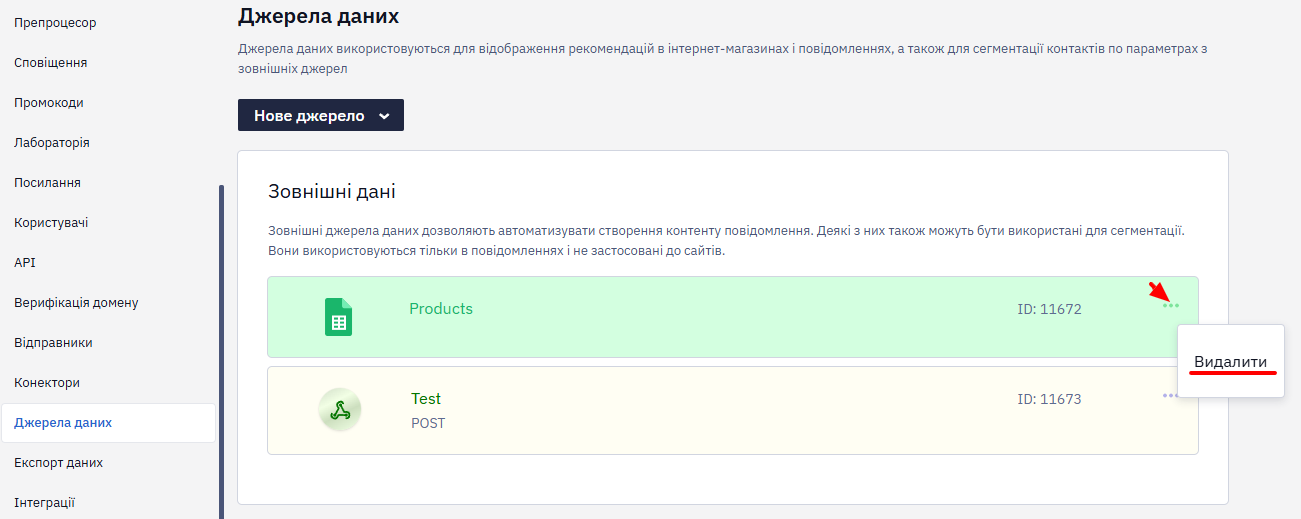Navigate to Користувачі section
The image size is (1301, 519).
(x=51, y=222)
